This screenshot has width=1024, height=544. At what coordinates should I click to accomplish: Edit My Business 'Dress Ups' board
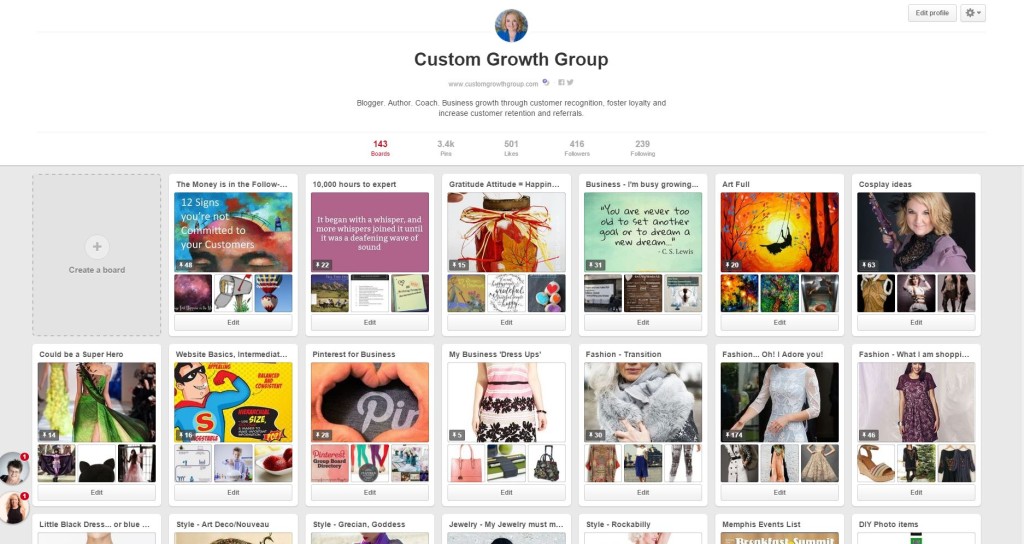[x=506, y=492]
